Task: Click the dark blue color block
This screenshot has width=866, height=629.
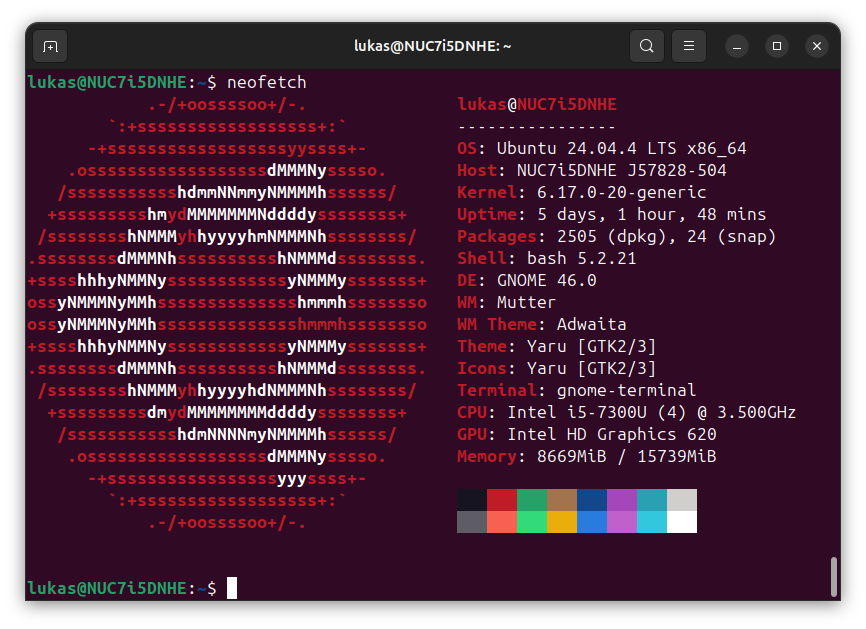Action: tap(592, 500)
